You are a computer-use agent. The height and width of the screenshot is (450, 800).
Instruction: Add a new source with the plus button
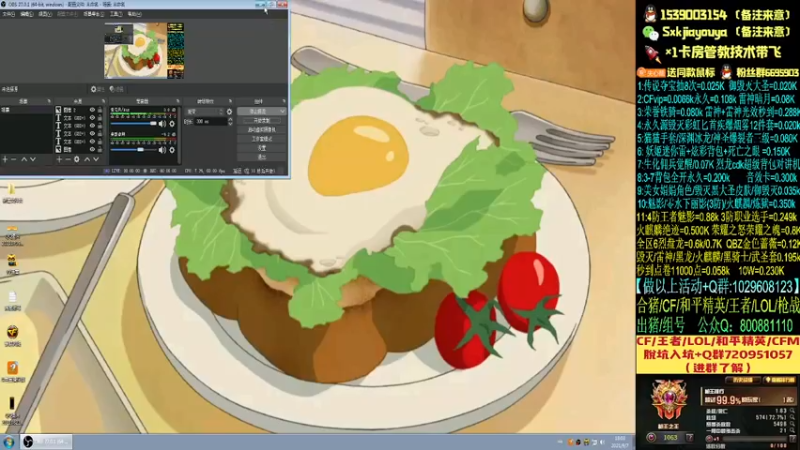coord(59,160)
